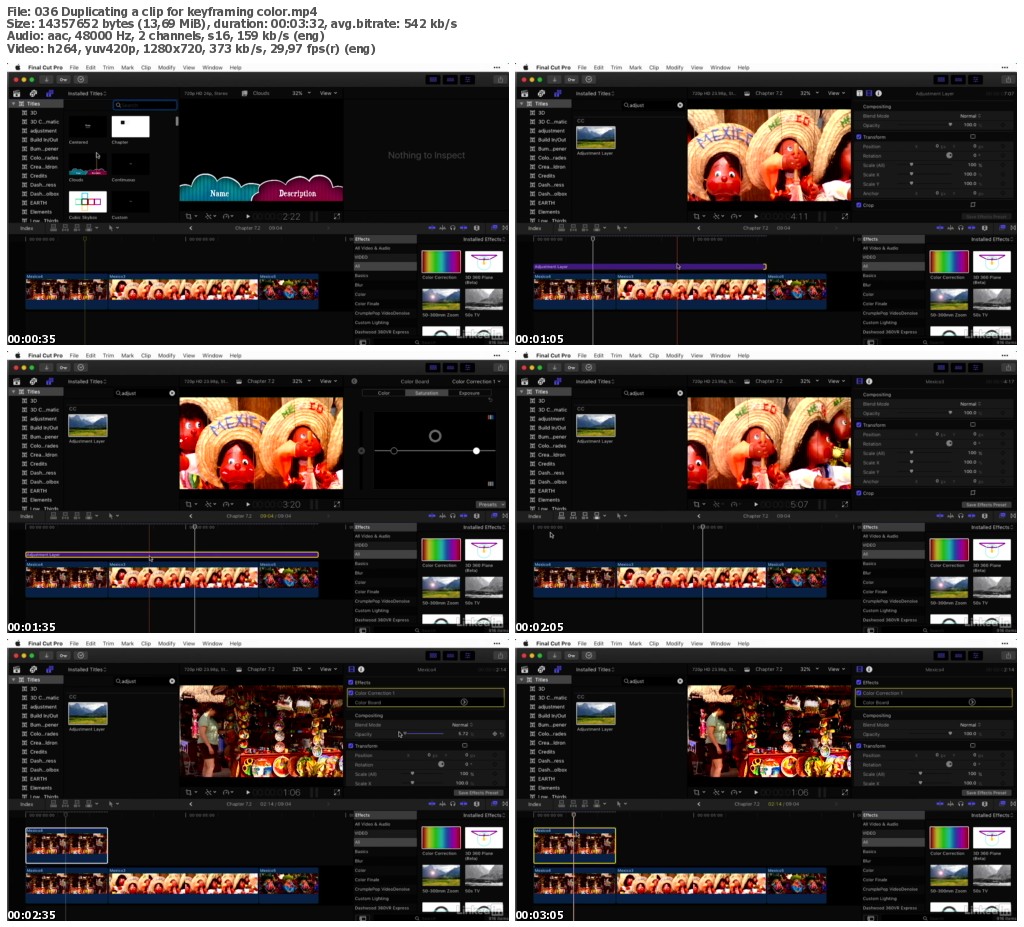This screenshot has width=1024, height=927.
Task: Toggle Crop checkbox in the 00:02:05 inspector
Action: 859,493
